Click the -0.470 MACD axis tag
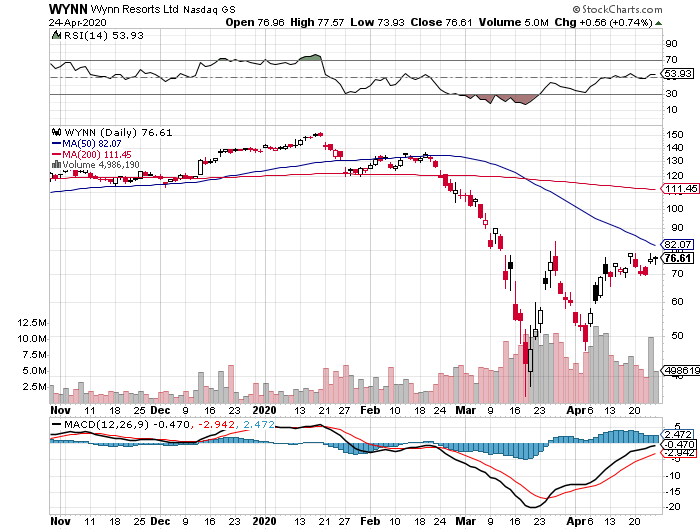This screenshot has height=530, width=700. (679, 444)
